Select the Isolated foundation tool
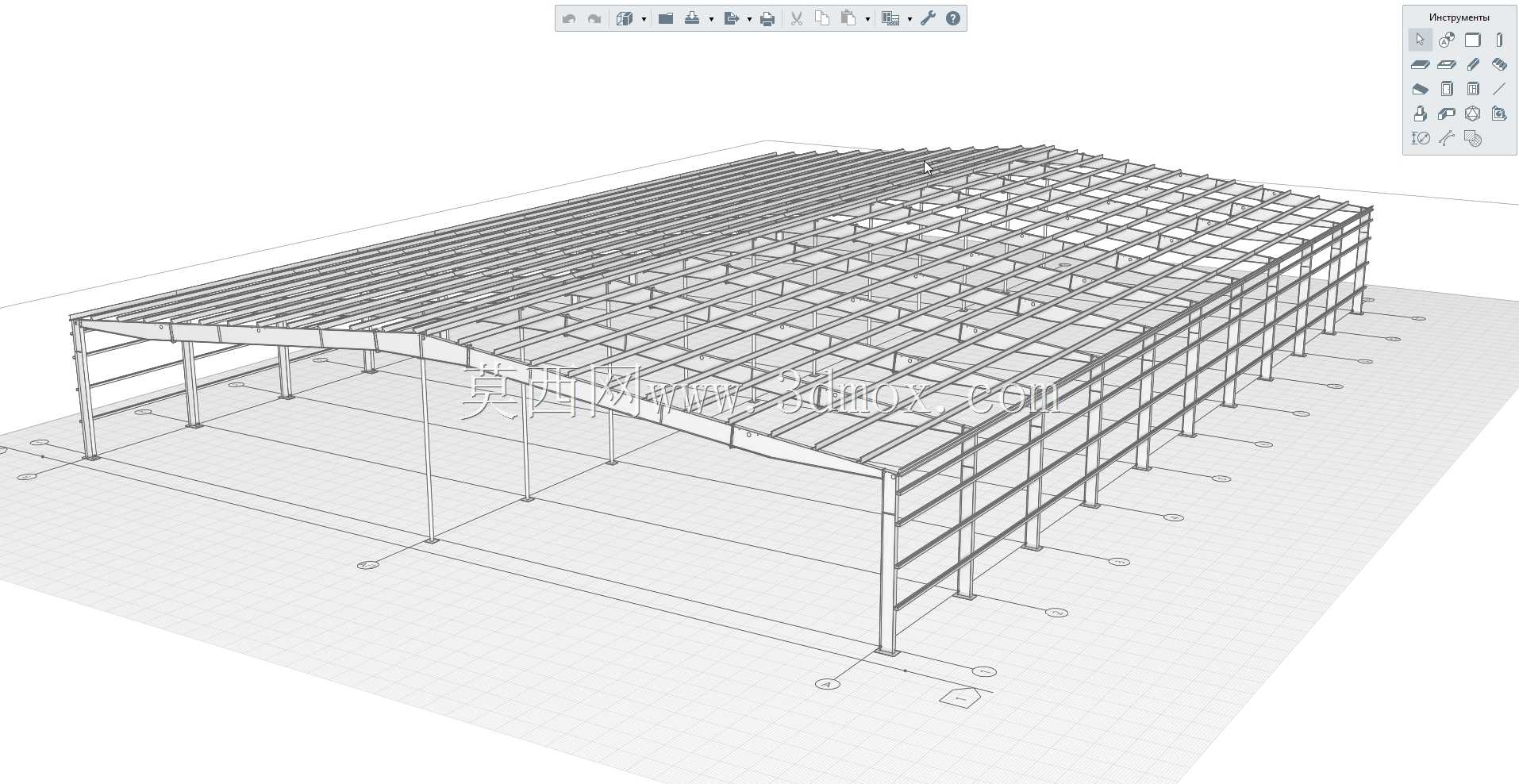Screen dimensions: 1519x784 click(x=1421, y=113)
